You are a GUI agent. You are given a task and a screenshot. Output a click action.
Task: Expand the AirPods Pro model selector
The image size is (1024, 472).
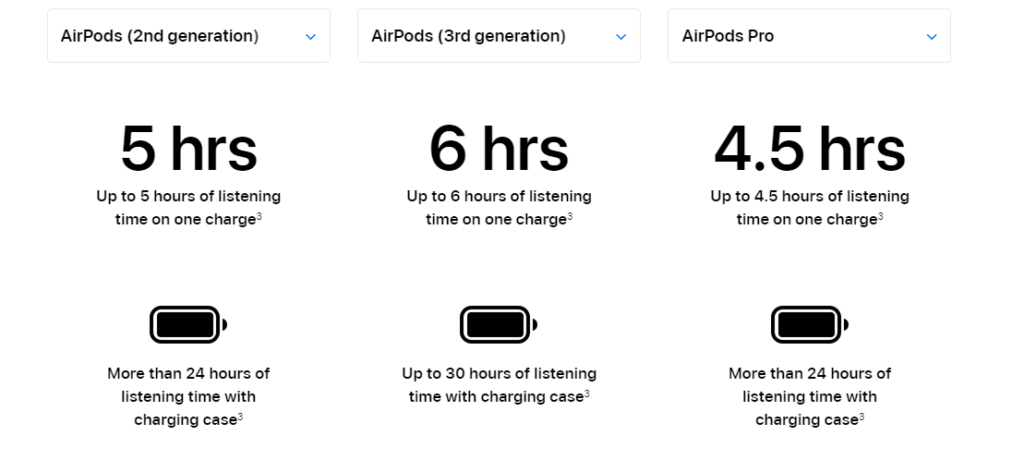pos(809,36)
